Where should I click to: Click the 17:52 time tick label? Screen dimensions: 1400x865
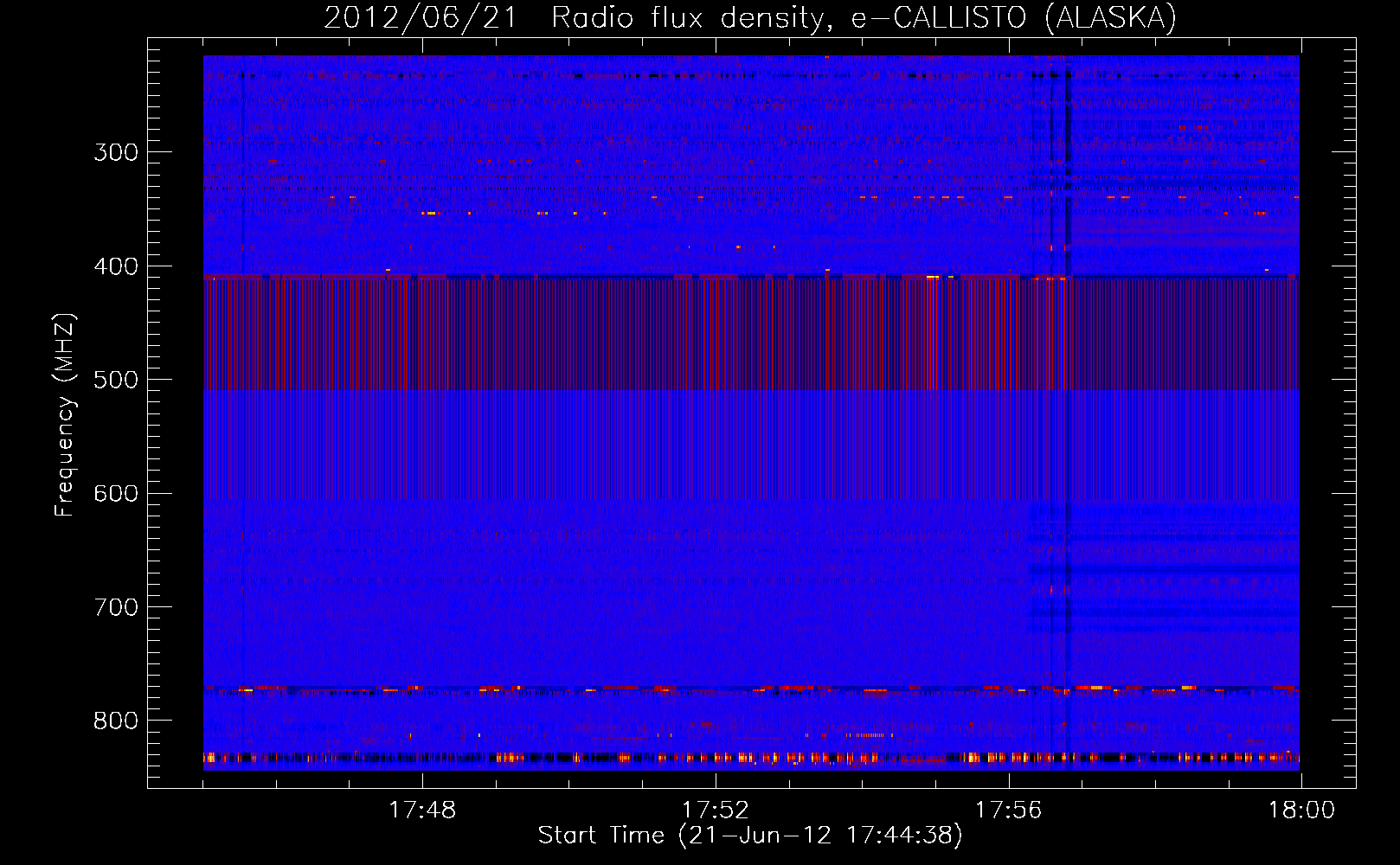(716, 811)
